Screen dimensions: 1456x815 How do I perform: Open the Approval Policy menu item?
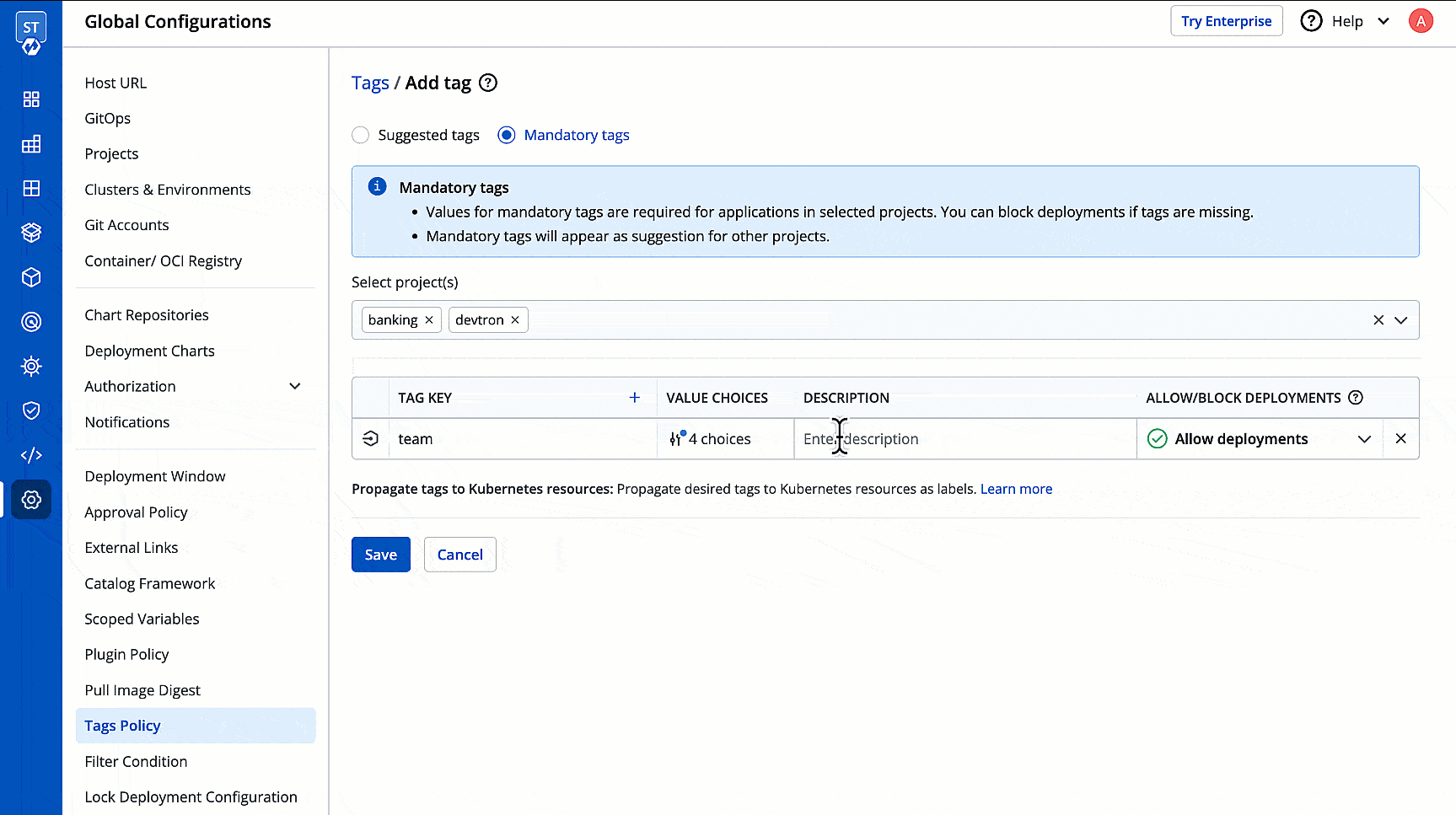pos(136,512)
